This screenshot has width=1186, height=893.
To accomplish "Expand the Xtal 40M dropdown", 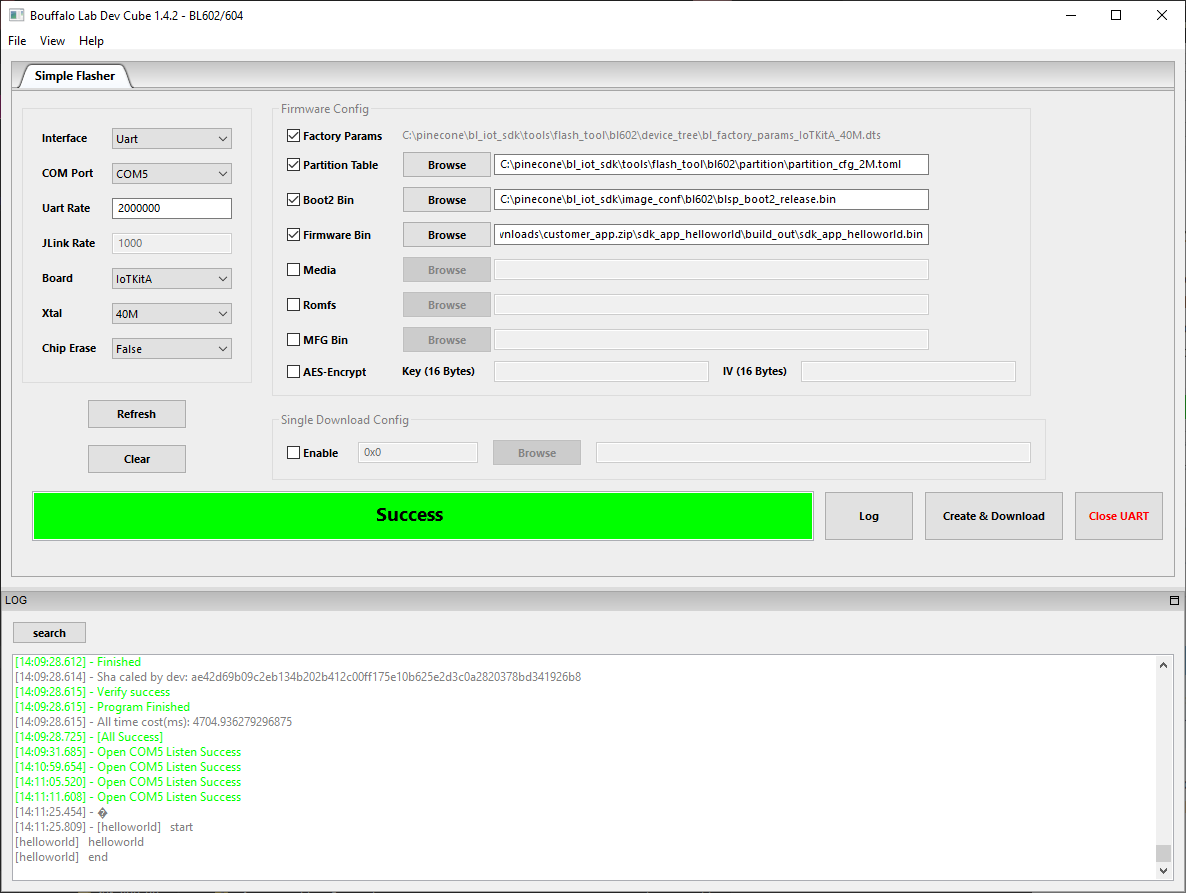I will point(172,314).
